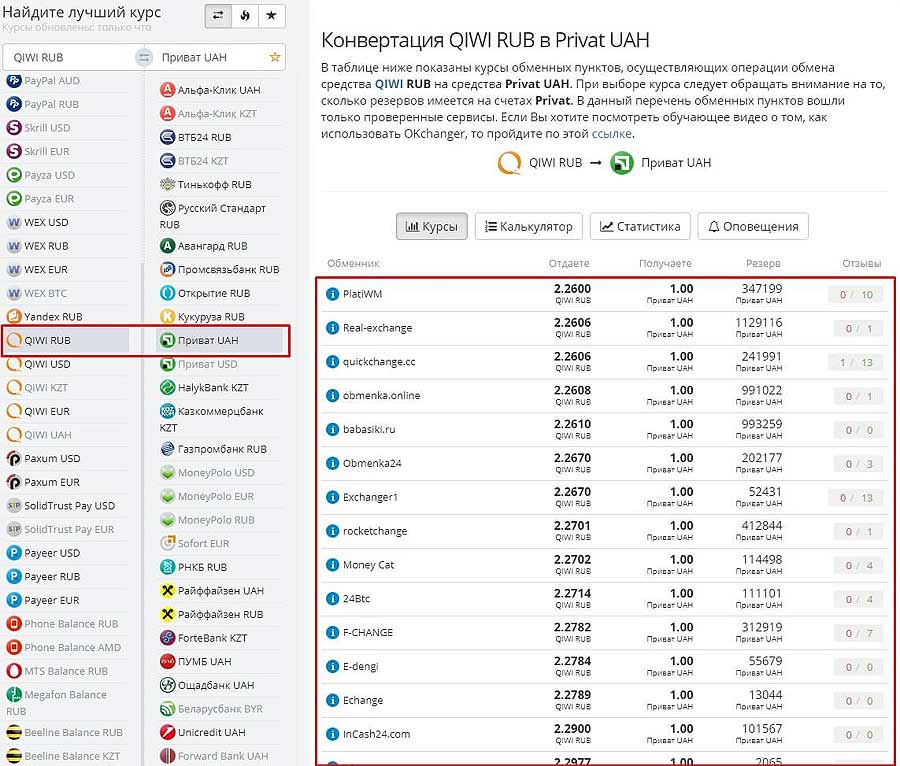The image size is (900, 766).
Task: Select Ощадбанк UAH in the receive list
Action: (208, 685)
